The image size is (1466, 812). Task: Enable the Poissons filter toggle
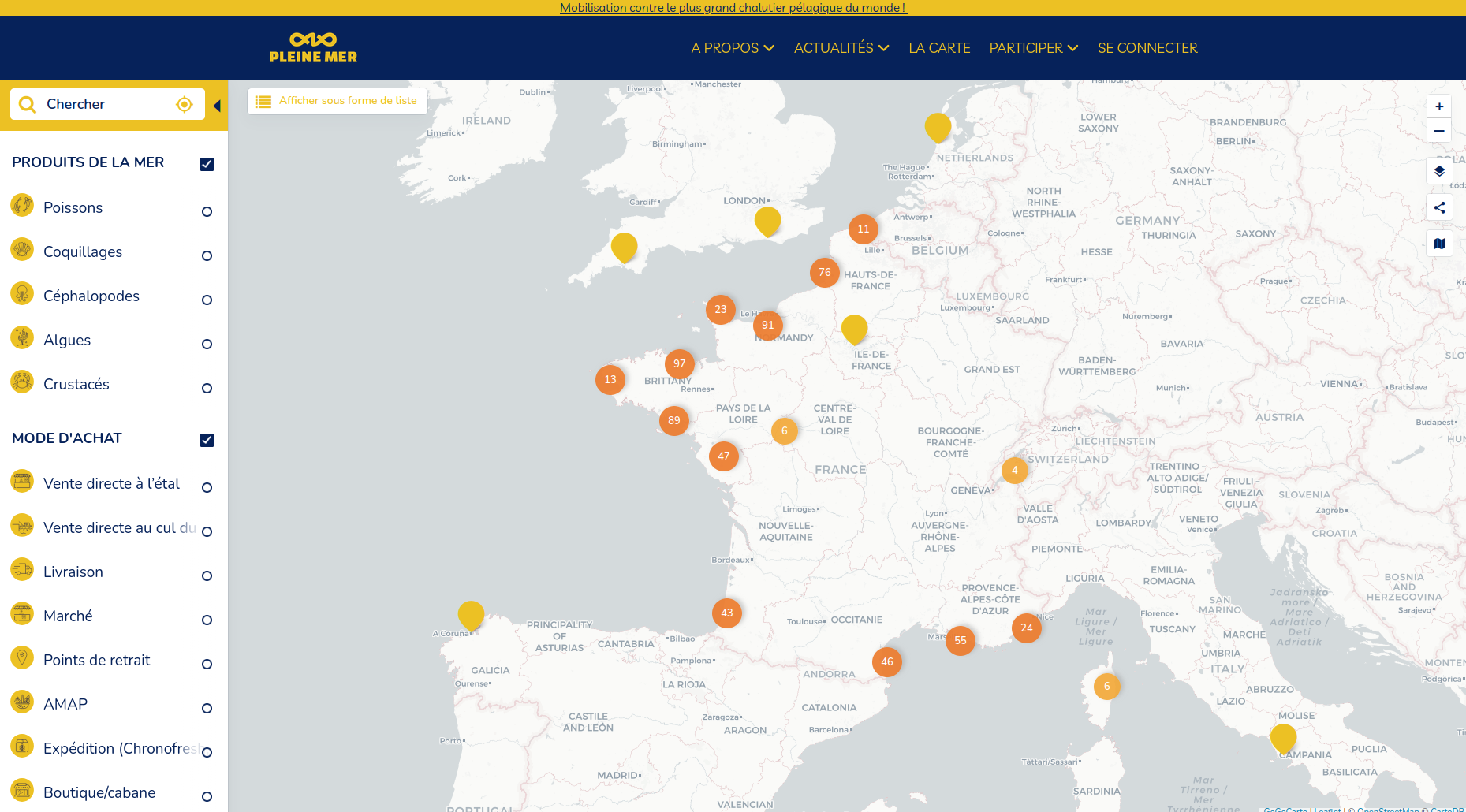click(206, 211)
